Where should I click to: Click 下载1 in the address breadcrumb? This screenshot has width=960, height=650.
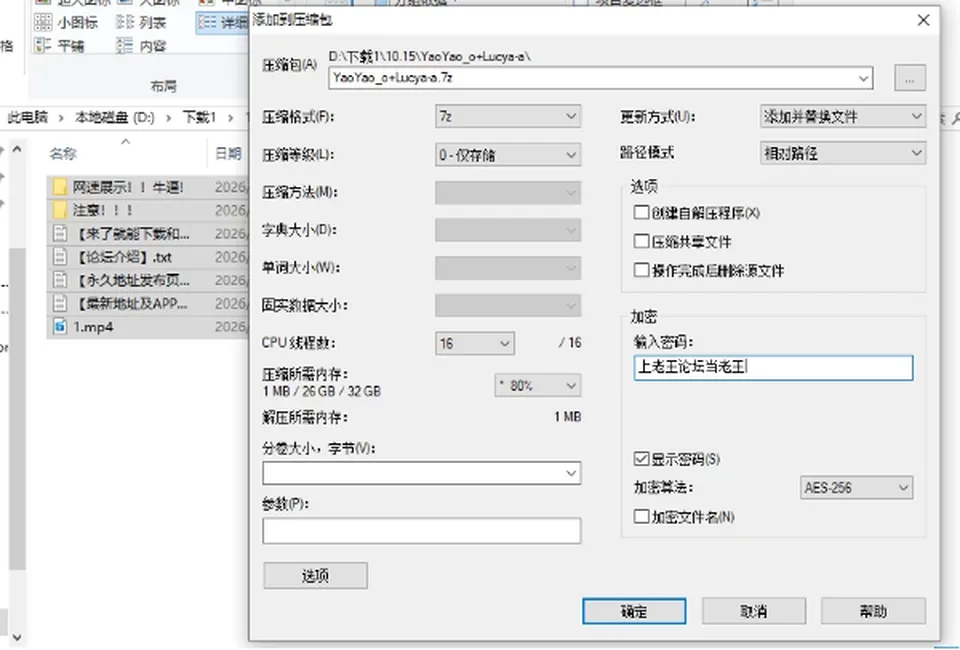tap(199, 117)
